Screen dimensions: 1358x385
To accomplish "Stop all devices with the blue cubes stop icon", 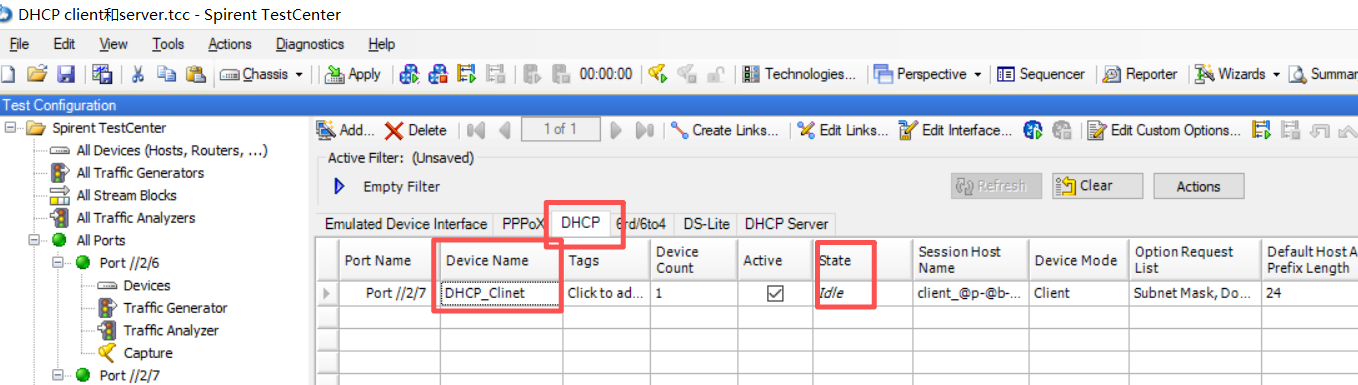I will [438, 74].
